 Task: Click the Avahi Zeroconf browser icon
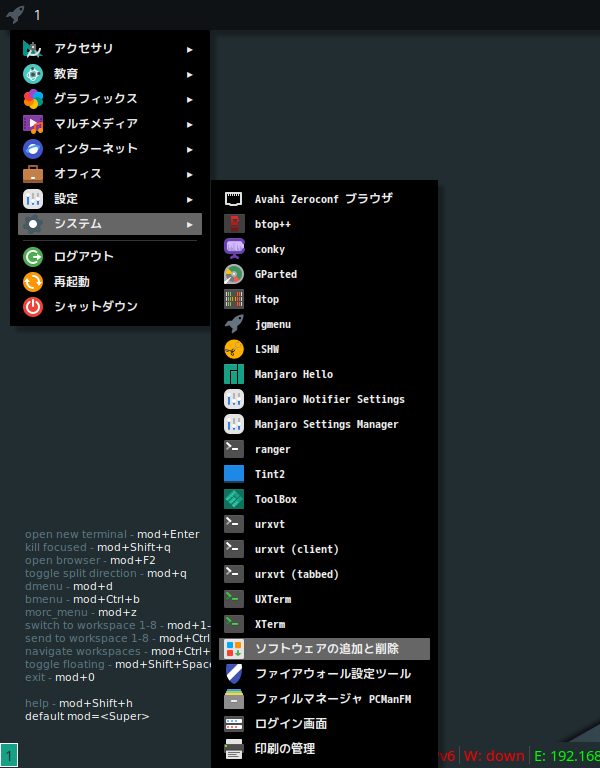tap(234, 199)
